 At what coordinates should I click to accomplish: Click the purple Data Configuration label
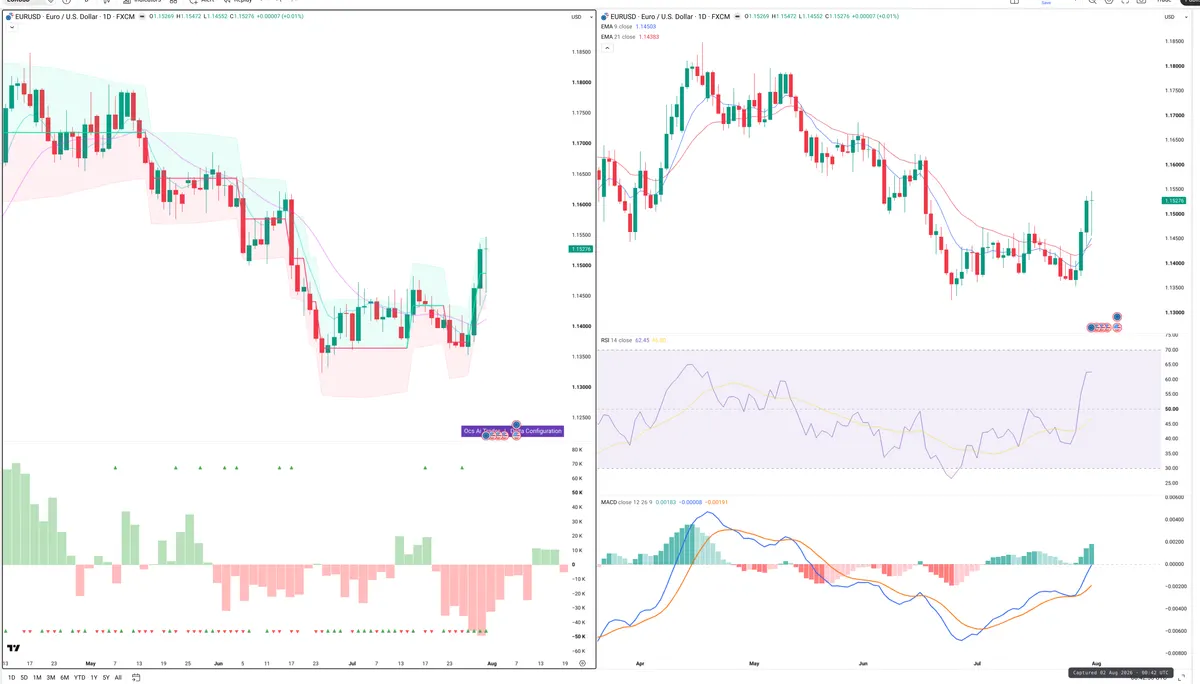click(513, 431)
